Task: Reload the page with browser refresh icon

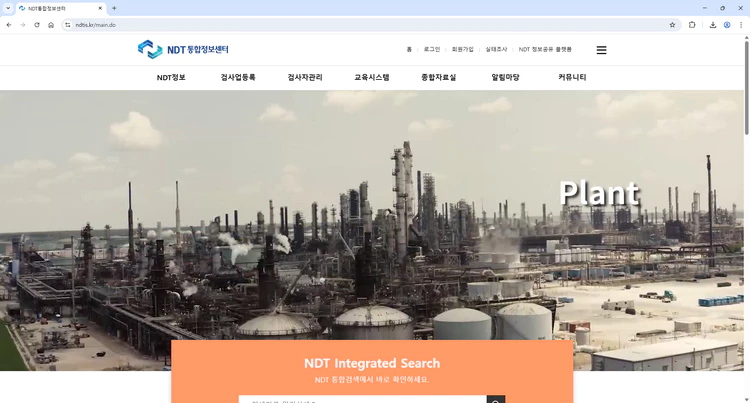Action: coord(37,25)
